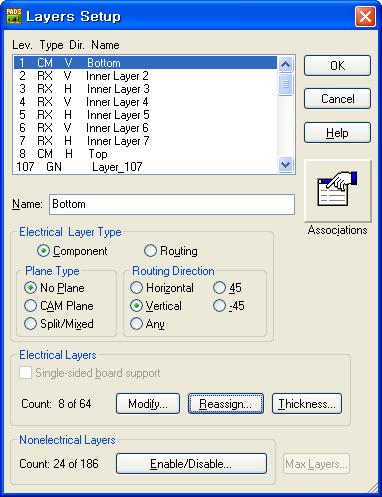Click the layer list scroll down arrow
The image size is (382, 497).
(x=285, y=165)
